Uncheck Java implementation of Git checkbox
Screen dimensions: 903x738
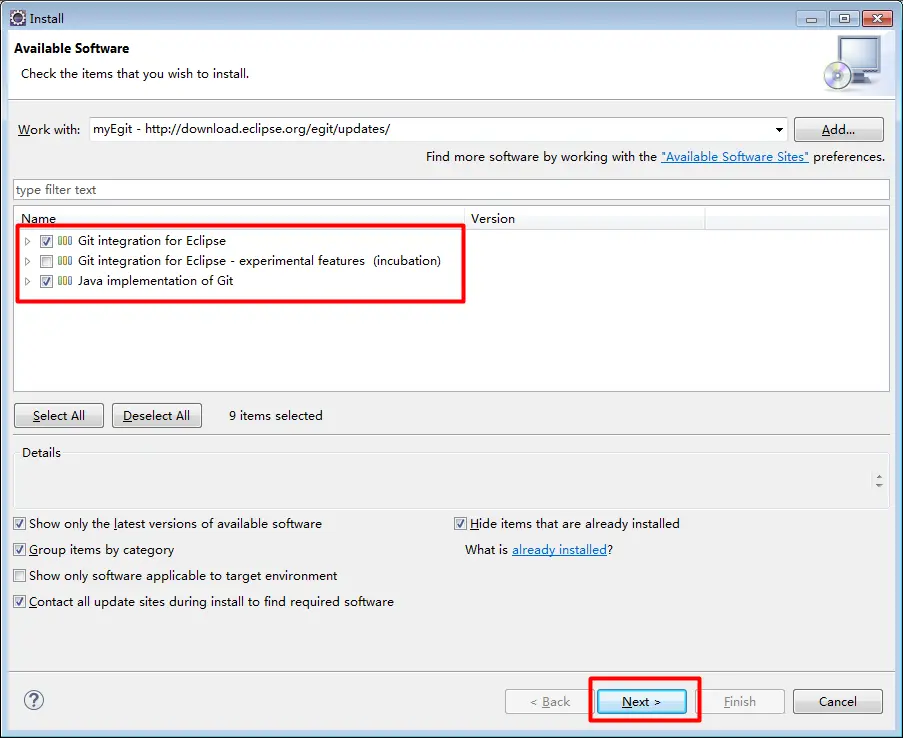point(47,281)
